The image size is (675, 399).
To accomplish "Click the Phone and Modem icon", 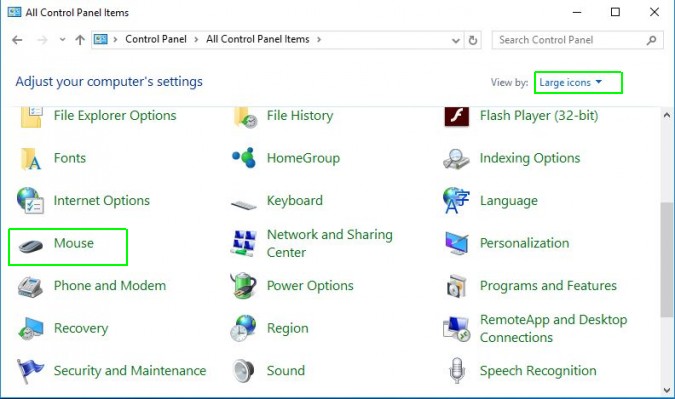I will tap(30, 287).
